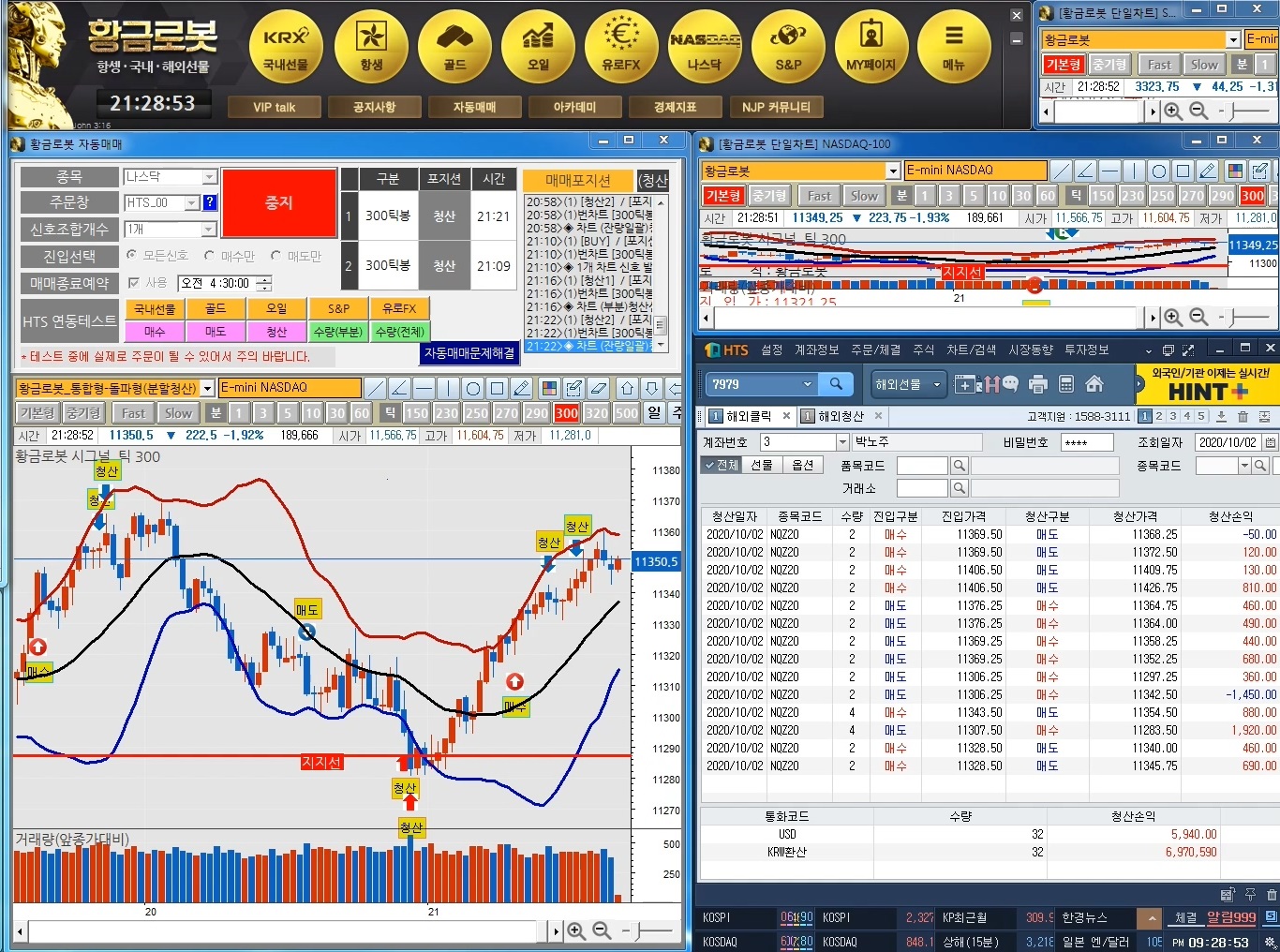Open the color palette icon in the 통합형 chart toolbar
The width and height of the screenshot is (1280, 952).
550,388
